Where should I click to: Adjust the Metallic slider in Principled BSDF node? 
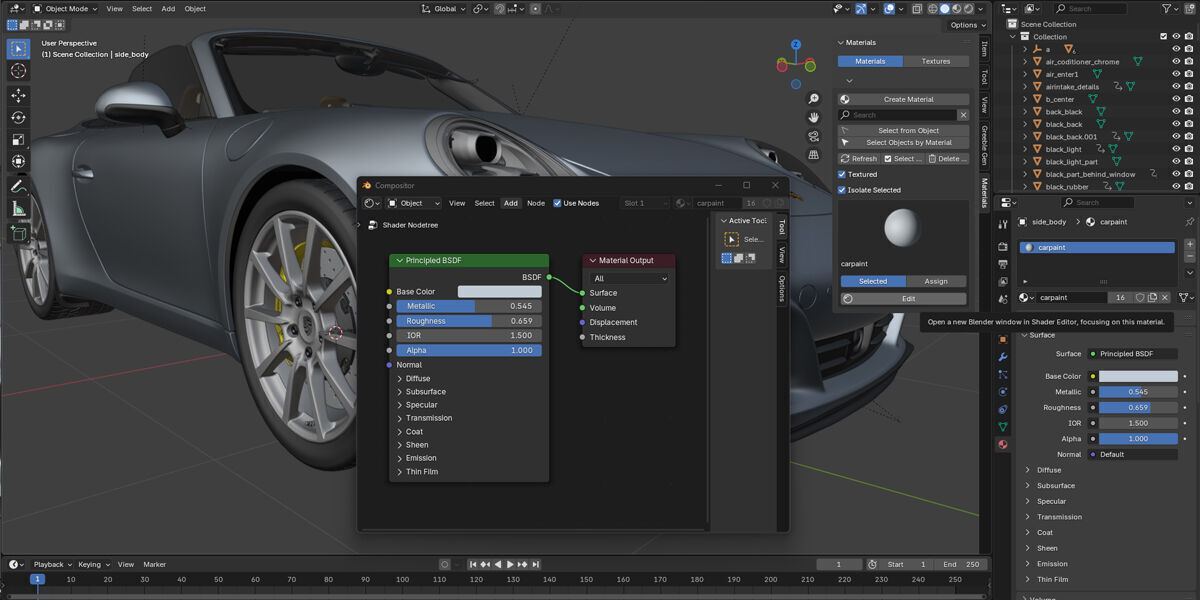469,306
